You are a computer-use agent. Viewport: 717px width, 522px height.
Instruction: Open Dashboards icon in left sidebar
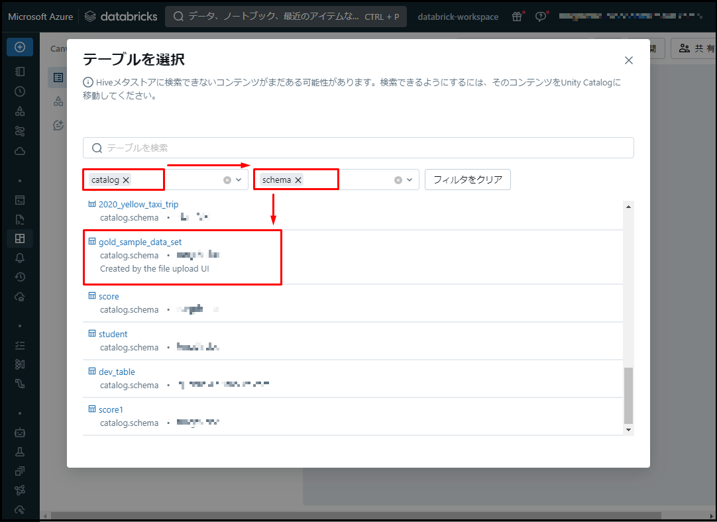click(20, 238)
